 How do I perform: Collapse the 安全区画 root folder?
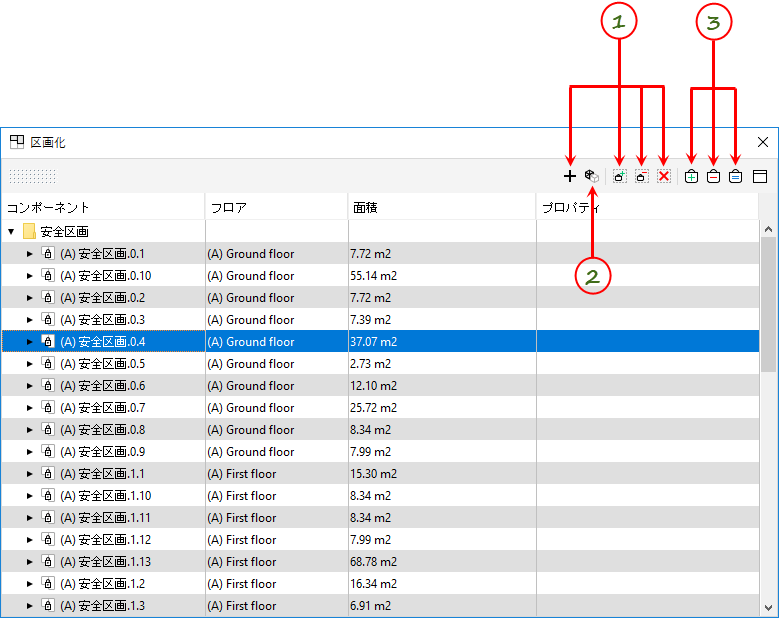coord(11,232)
